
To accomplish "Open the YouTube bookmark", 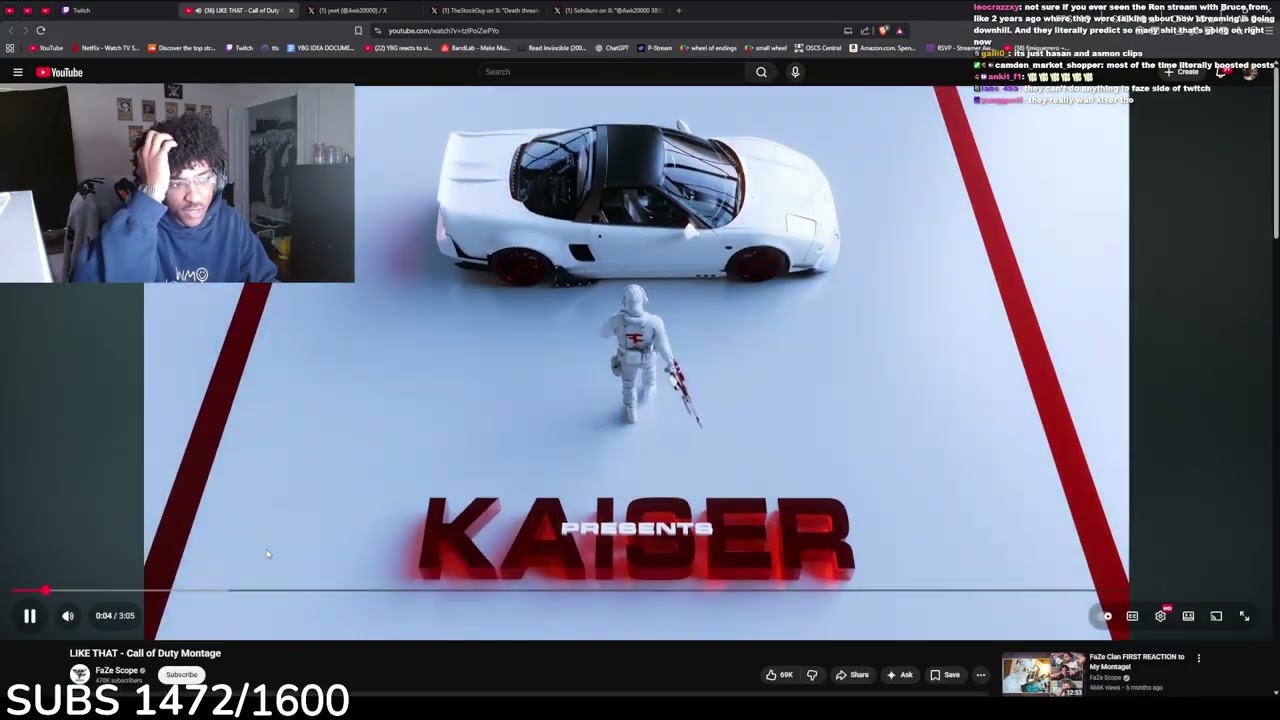I will click(x=46, y=48).
